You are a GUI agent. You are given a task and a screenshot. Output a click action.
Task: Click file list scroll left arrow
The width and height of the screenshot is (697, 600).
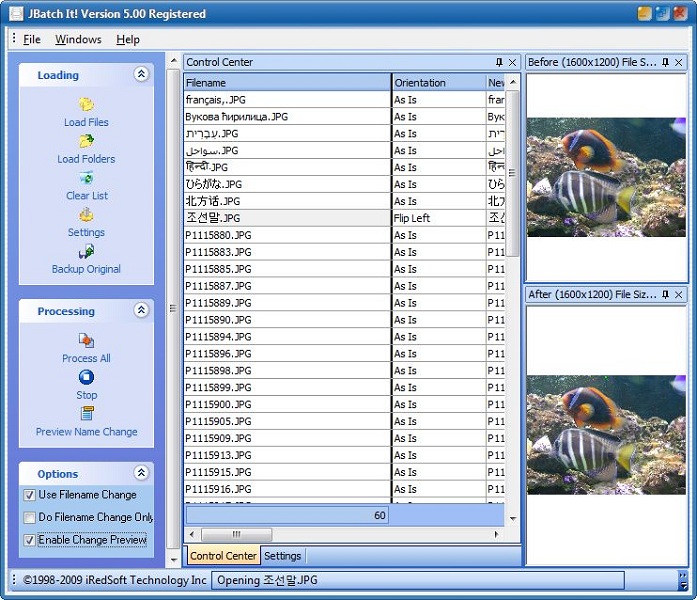click(192, 534)
